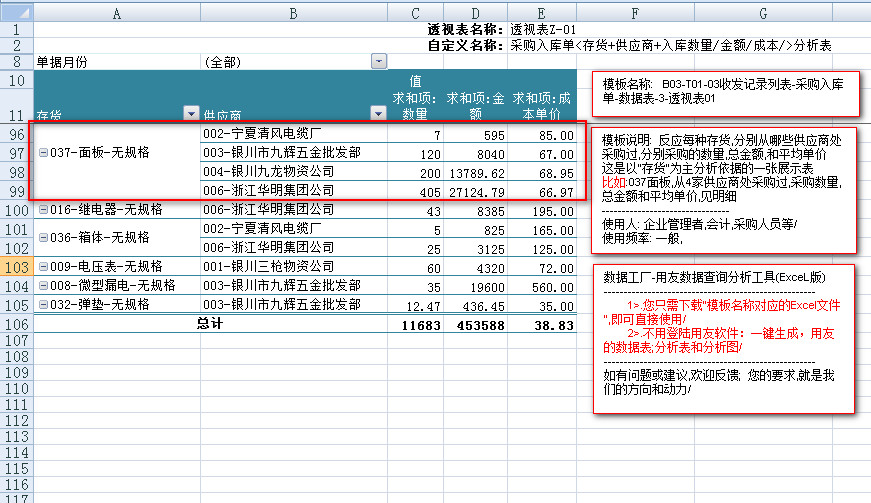This screenshot has width=871, height=503.
Task: Select the grand total amount cell 453588
Action: click(476, 325)
